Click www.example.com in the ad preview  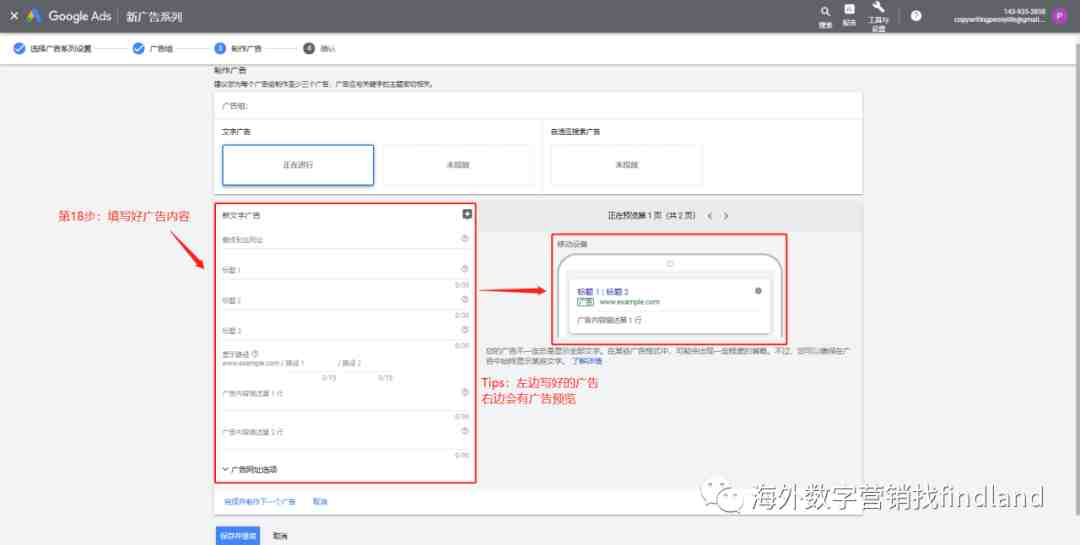630,302
